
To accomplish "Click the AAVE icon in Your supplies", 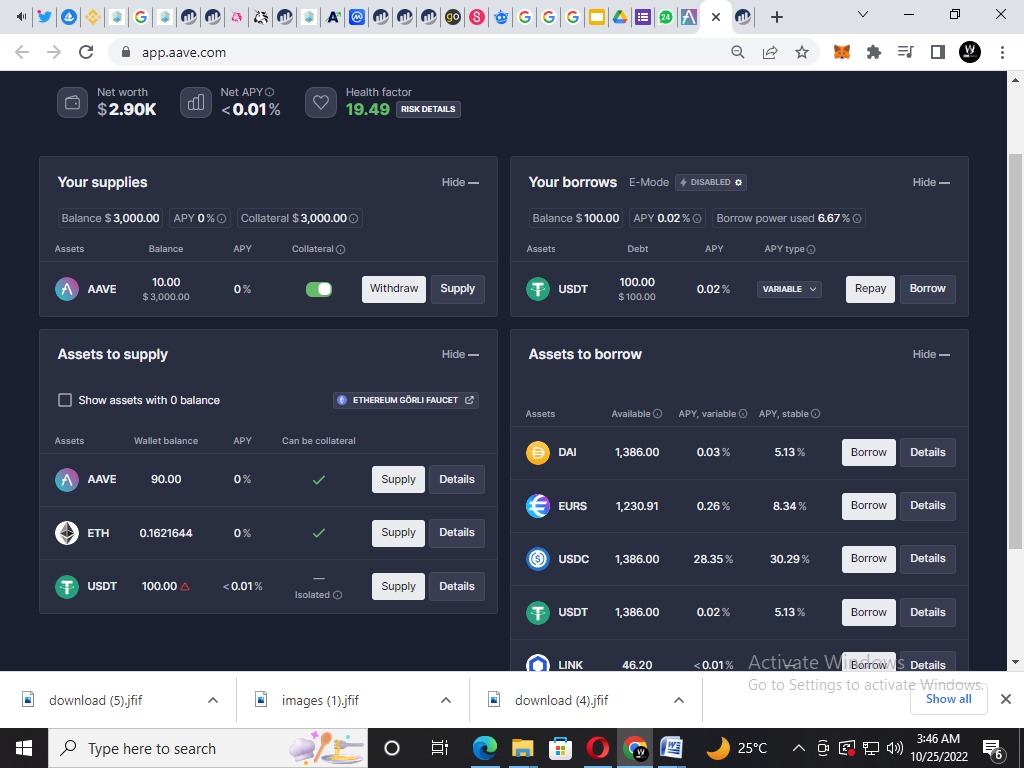I will (x=66, y=288).
